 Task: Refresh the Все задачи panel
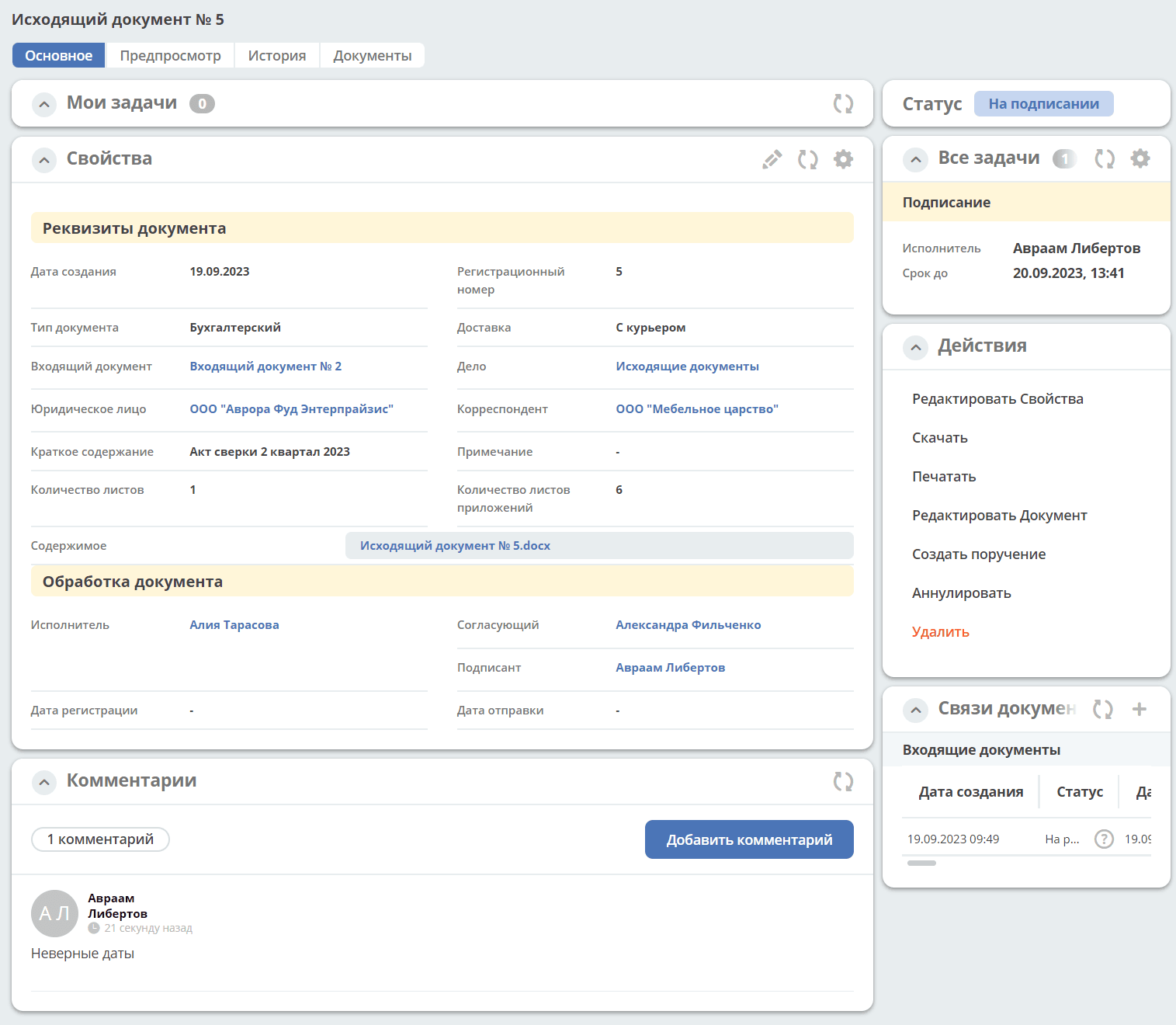pyautogui.click(x=1105, y=158)
